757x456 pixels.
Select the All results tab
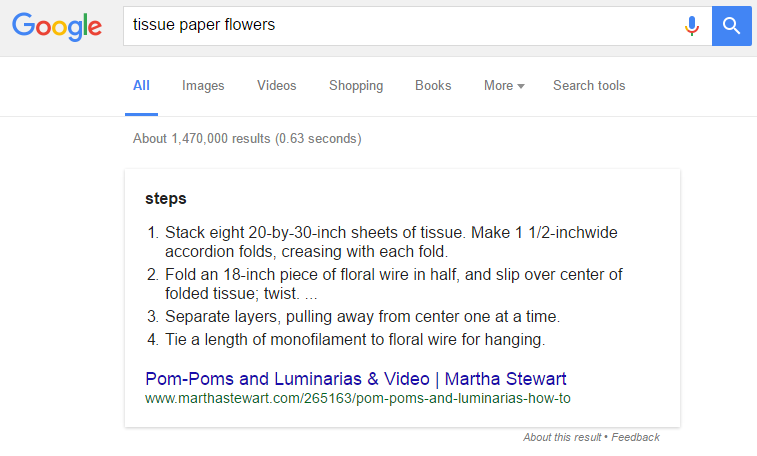[141, 86]
